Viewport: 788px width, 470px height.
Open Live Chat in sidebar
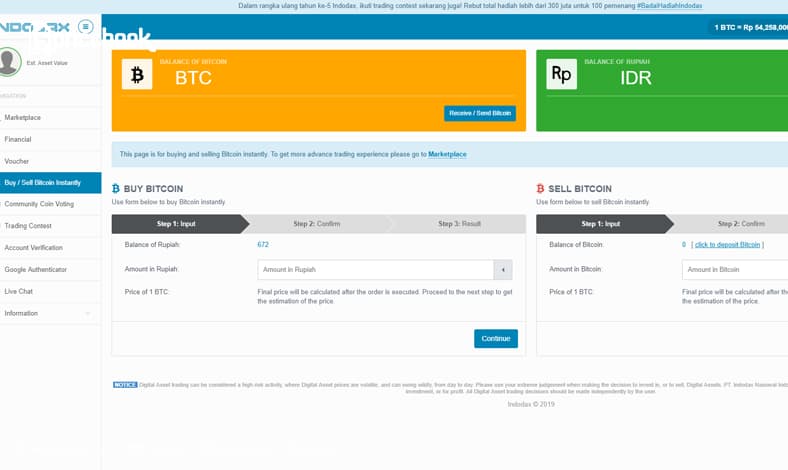pos(50,292)
